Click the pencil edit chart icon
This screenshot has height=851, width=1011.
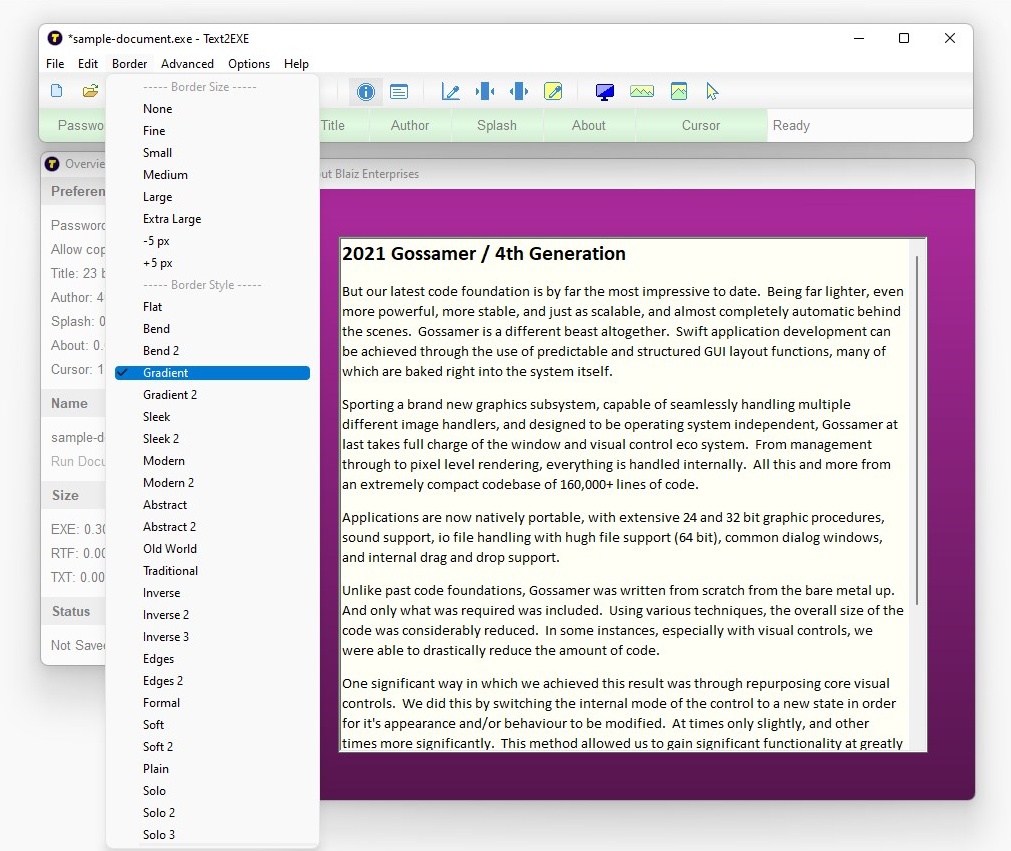tap(451, 92)
